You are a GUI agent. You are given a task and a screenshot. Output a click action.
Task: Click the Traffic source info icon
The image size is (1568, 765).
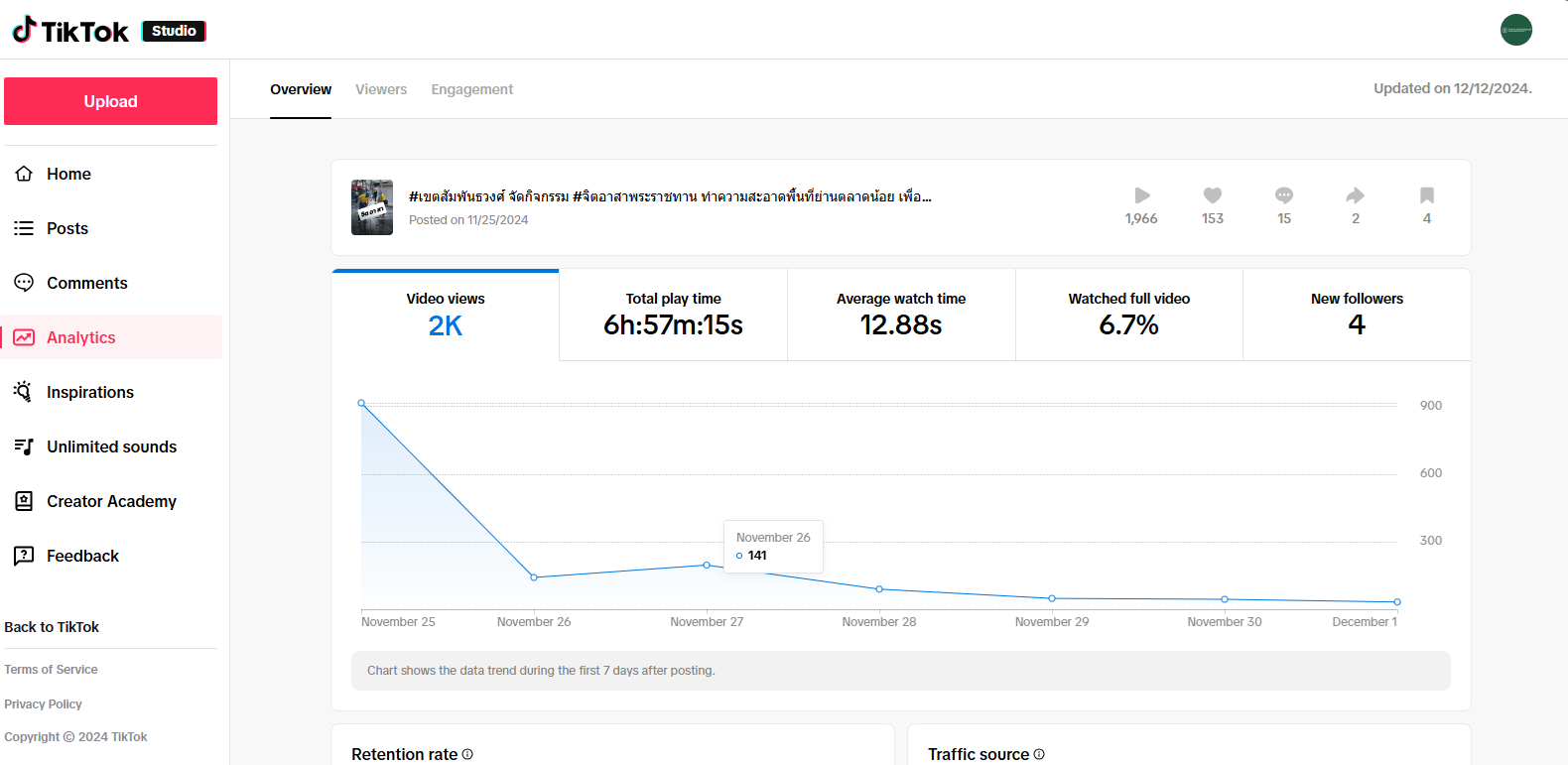(x=1039, y=754)
